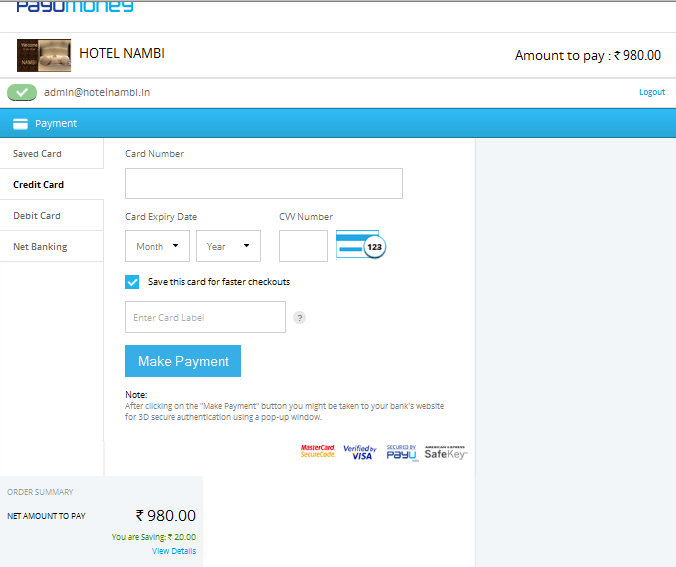
Task: Select the Credit Card tab
Action: coord(52,185)
